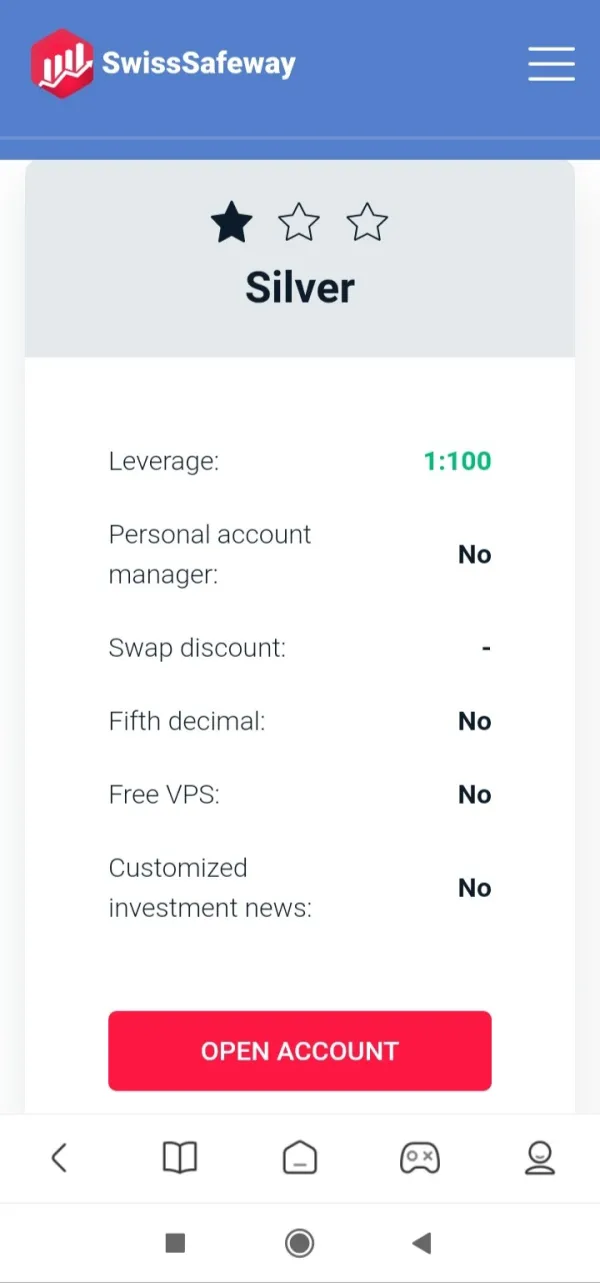Click the Customized investment news label
Screen dimensions: 600x1283
click(210, 888)
